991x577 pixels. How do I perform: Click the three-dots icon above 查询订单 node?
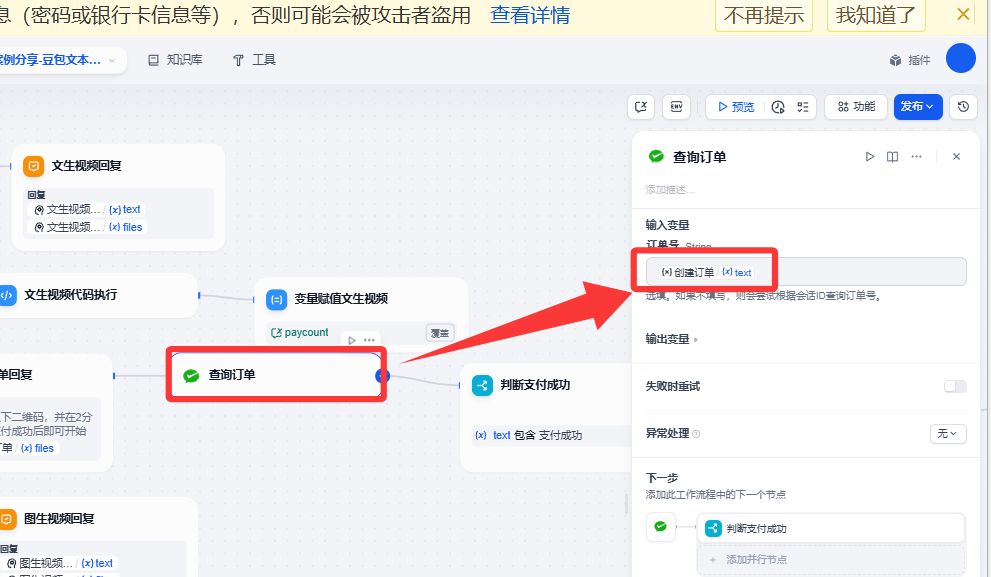coord(369,340)
